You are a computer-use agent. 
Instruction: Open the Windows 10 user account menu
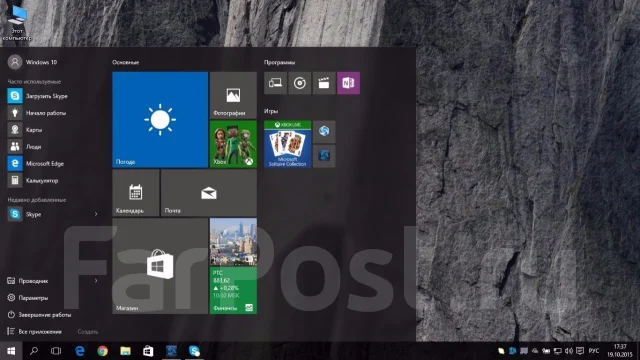(x=33, y=62)
